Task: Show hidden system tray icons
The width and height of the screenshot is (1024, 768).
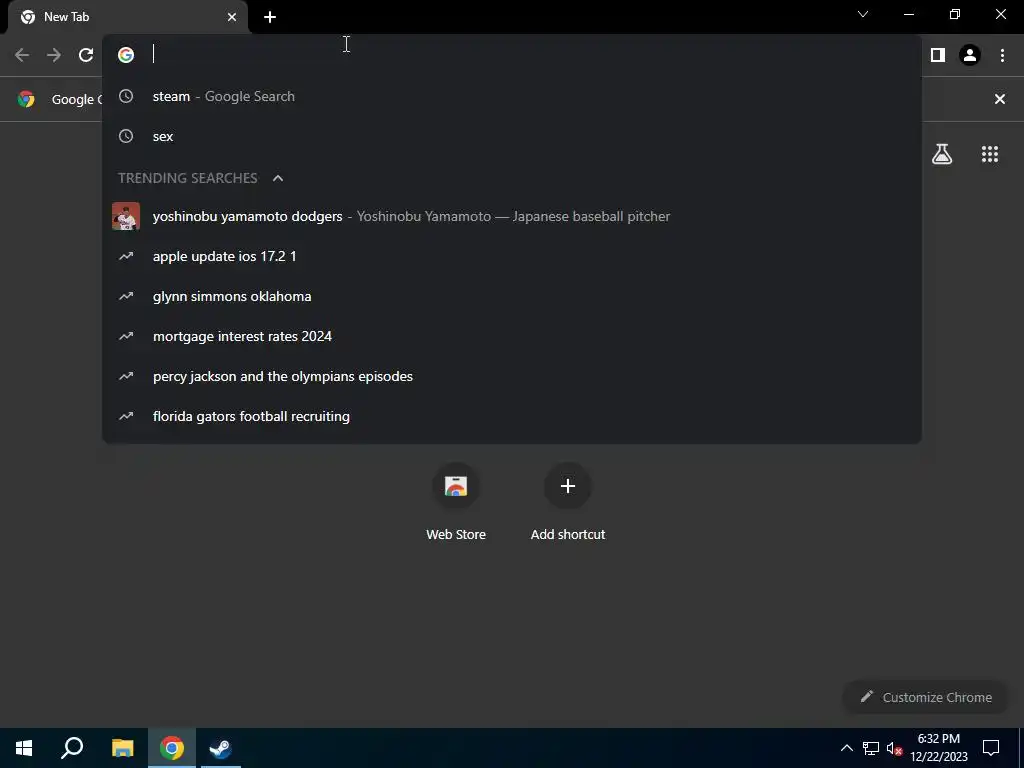Action: click(x=846, y=748)
